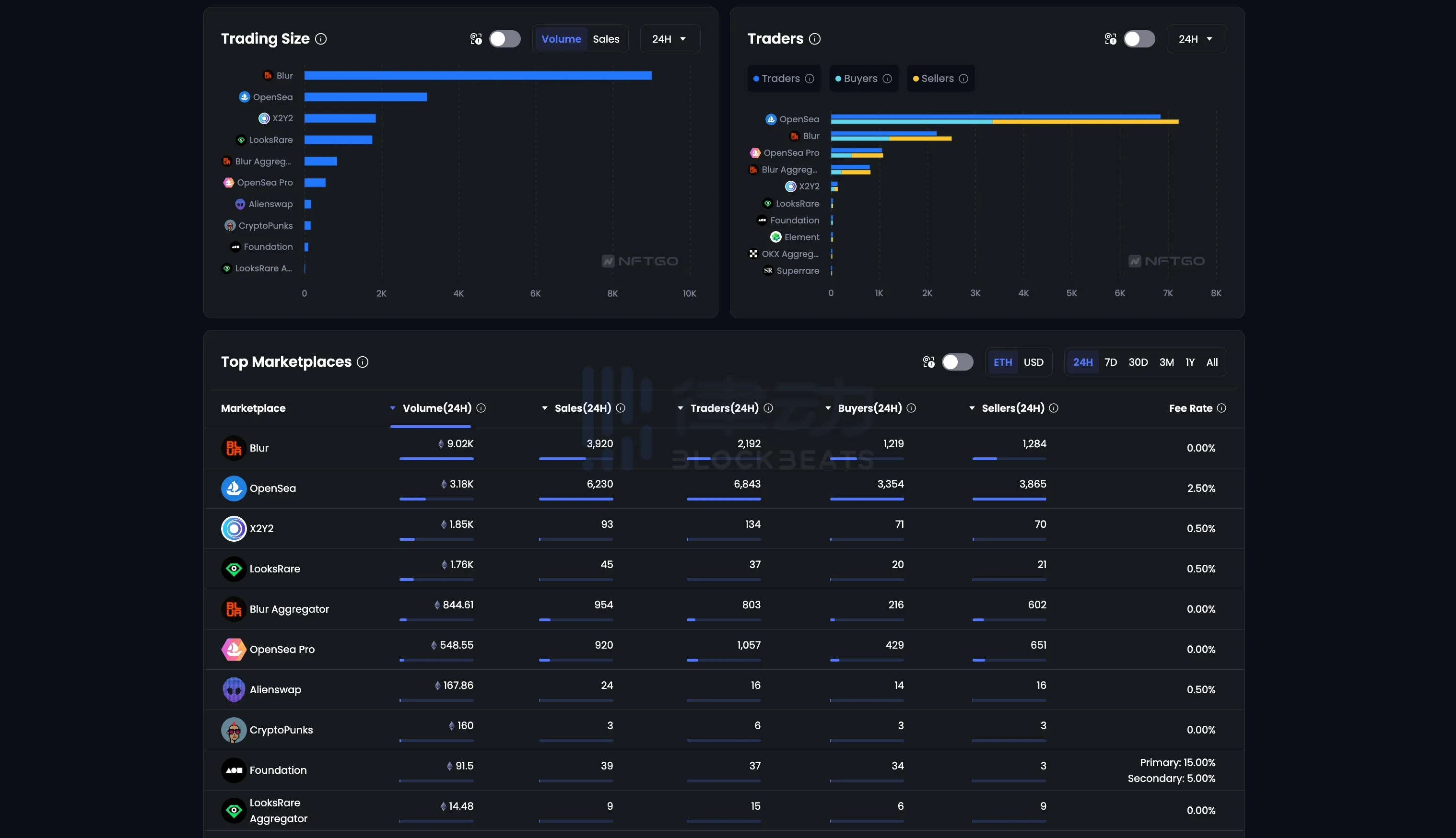Sort table by Sellers(24H) column

pyautogui.click(x=1013, y=408)
